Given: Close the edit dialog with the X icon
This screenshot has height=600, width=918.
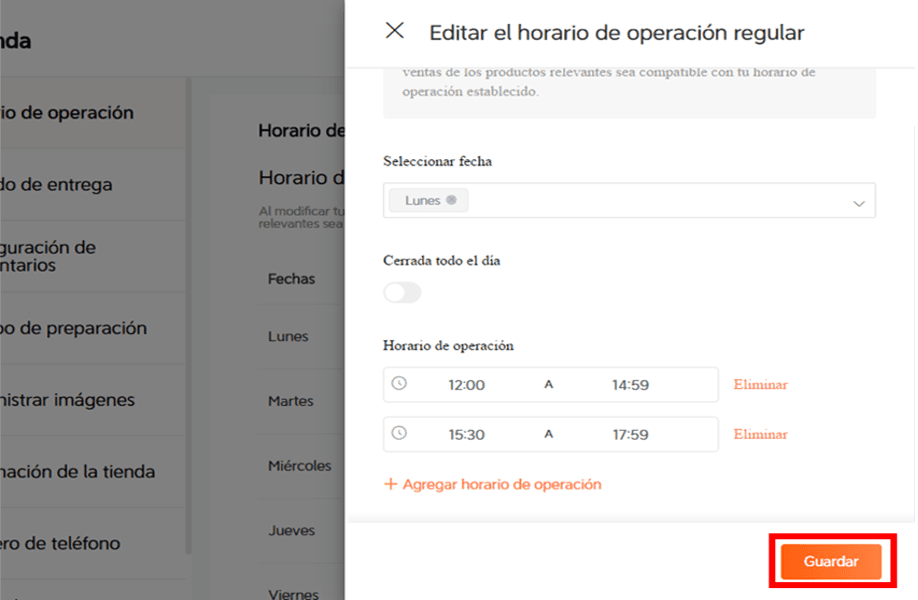Looking at the screenshot, I should pos(394,31).
